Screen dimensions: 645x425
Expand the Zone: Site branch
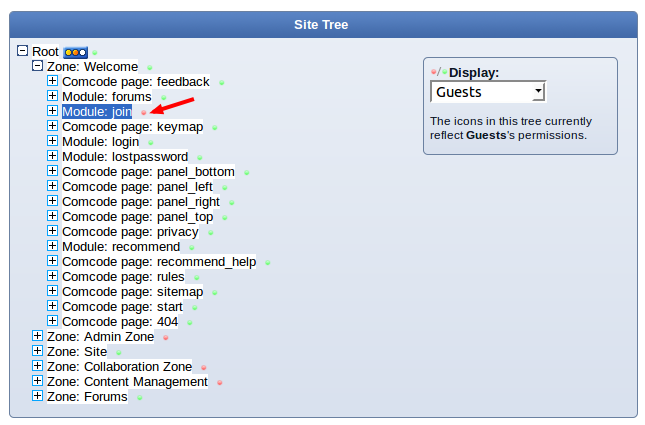[x=38, y=352]
